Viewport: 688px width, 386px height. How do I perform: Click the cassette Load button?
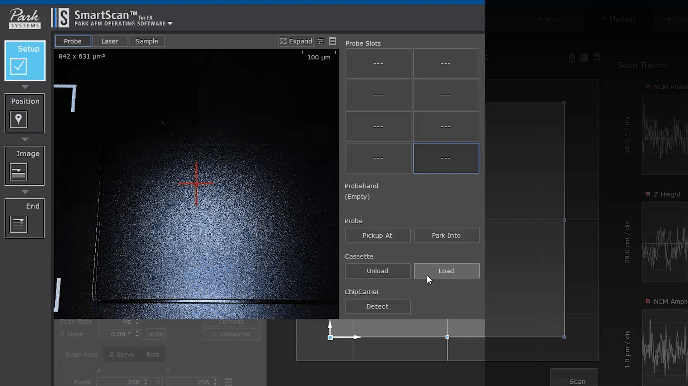tap(447, 271)
